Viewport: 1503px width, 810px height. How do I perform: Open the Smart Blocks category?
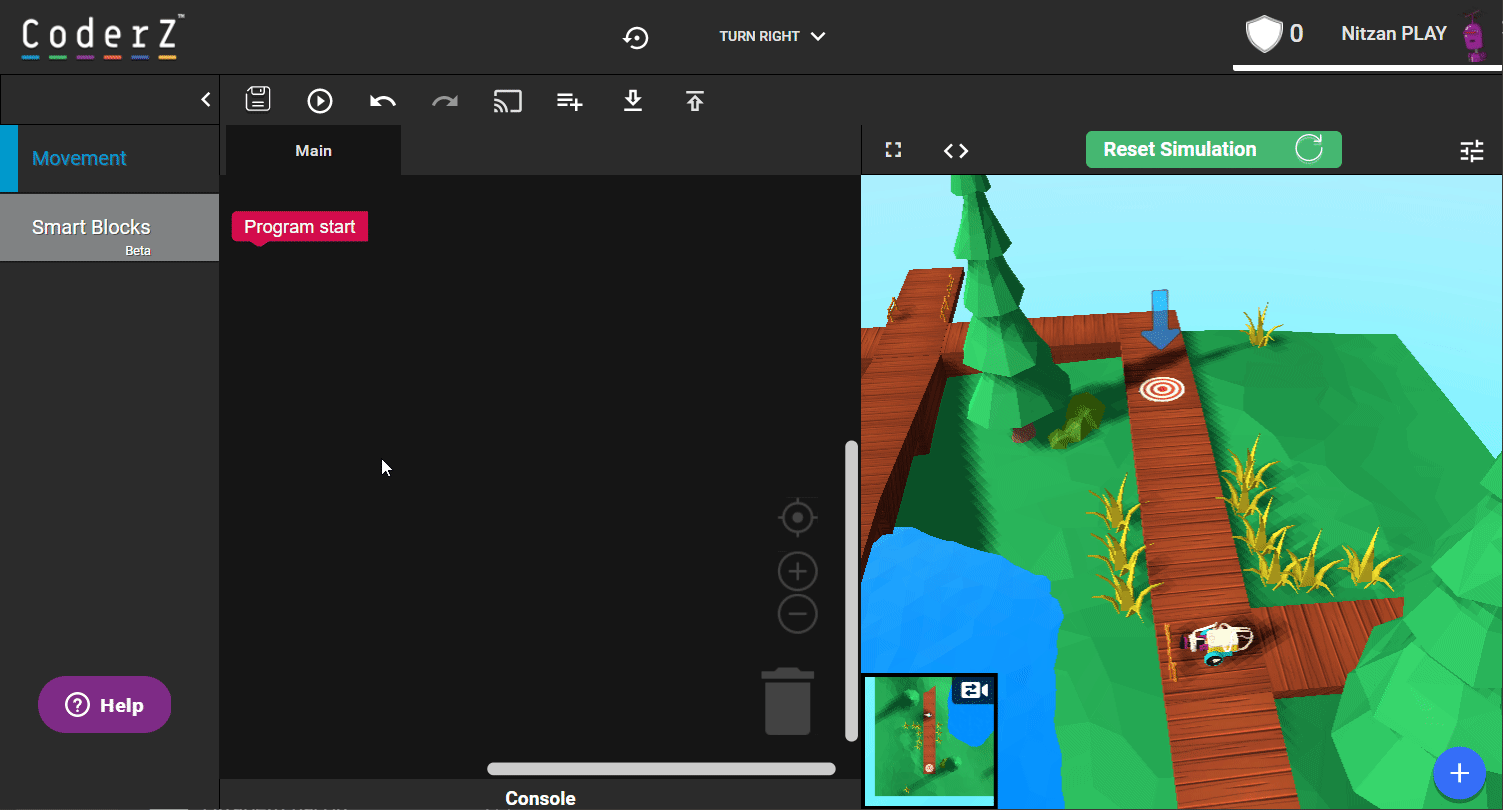tap(91, 228)
